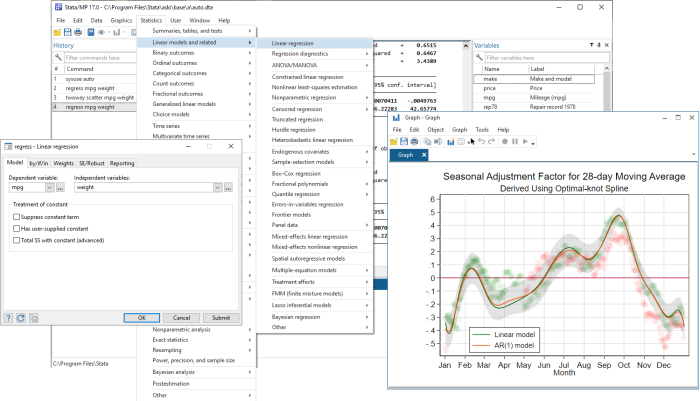Open Object menu in Graph window
This screenshot has width=700, height=401.
click(x=435, y=130)
